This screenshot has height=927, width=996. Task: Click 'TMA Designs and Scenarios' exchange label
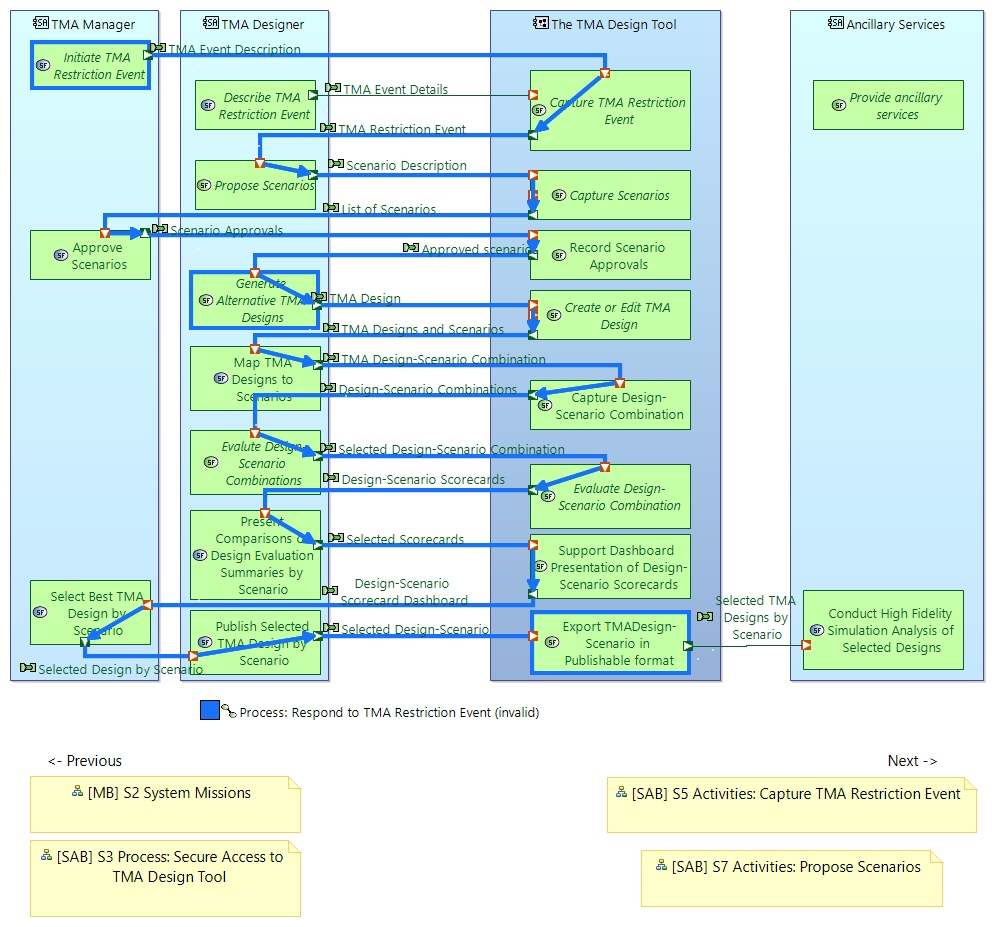pos(422,329)
